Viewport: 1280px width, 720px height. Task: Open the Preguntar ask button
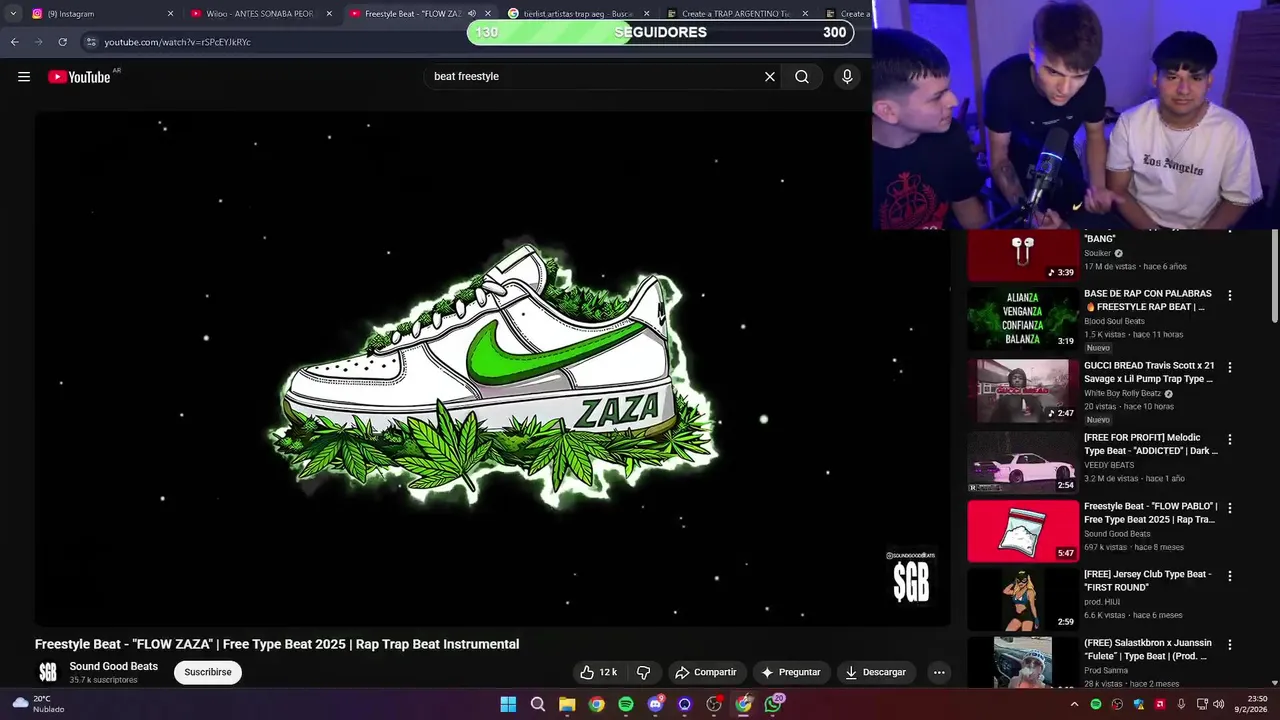(x=791, y=672)
